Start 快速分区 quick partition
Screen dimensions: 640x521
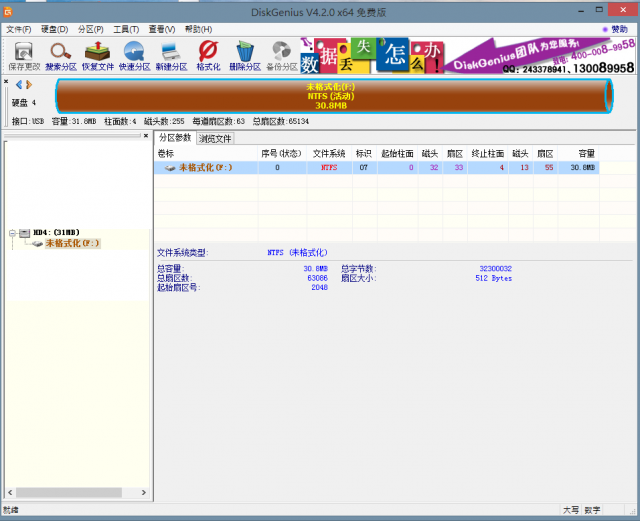pos(134,56)
